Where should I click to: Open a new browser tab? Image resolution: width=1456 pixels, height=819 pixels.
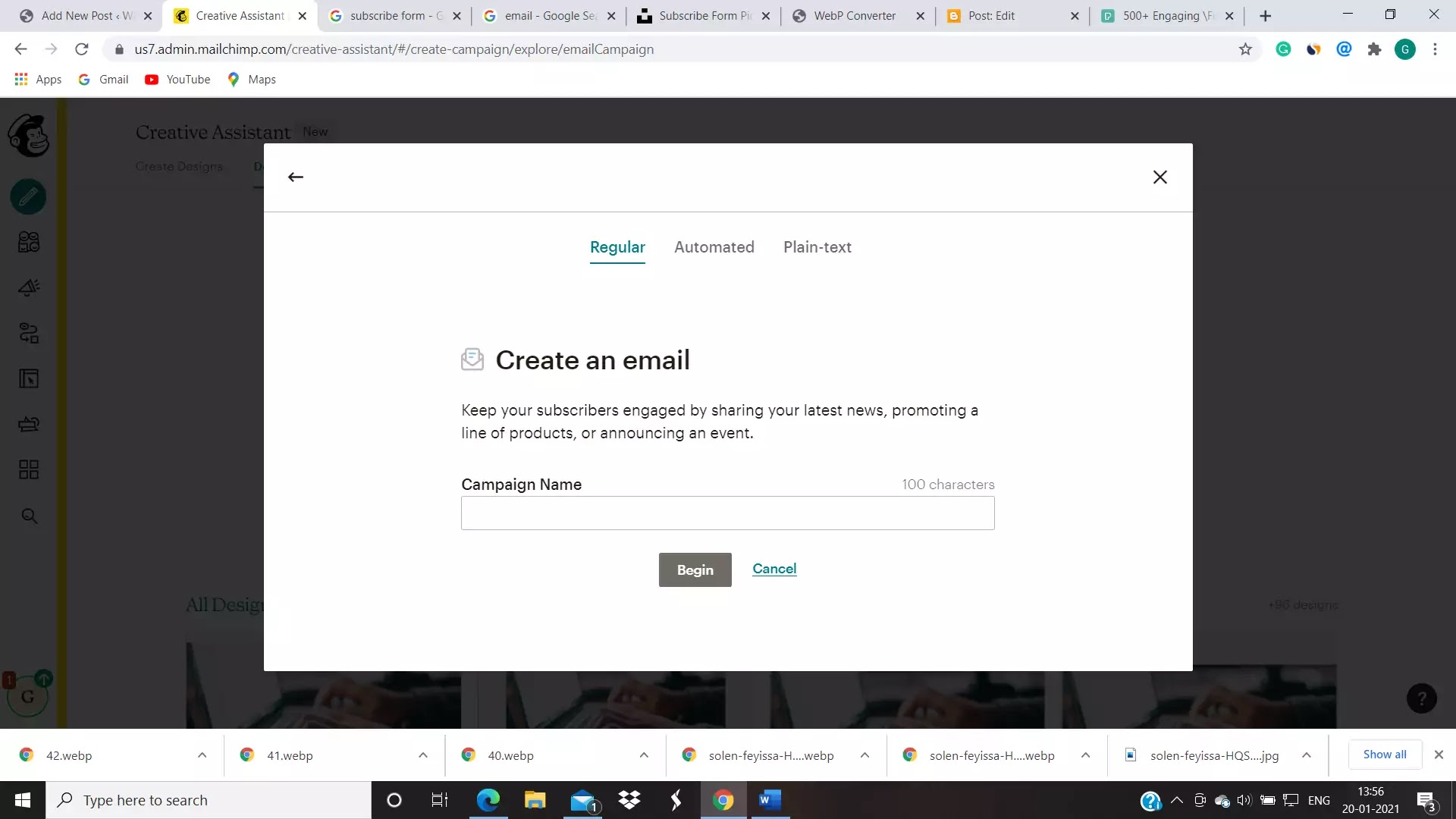[1265, 16]
